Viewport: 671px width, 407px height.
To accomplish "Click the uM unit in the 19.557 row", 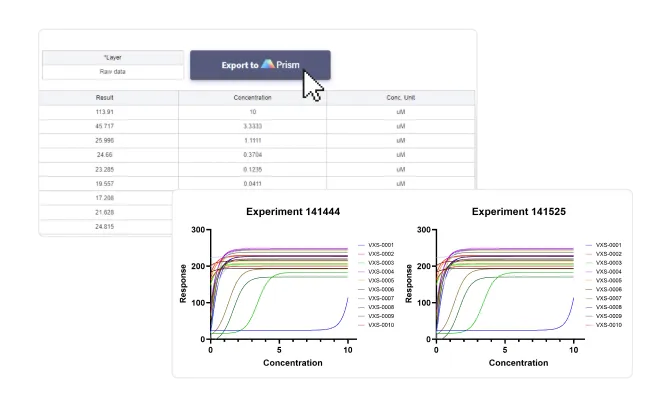I will coord(401,184).
